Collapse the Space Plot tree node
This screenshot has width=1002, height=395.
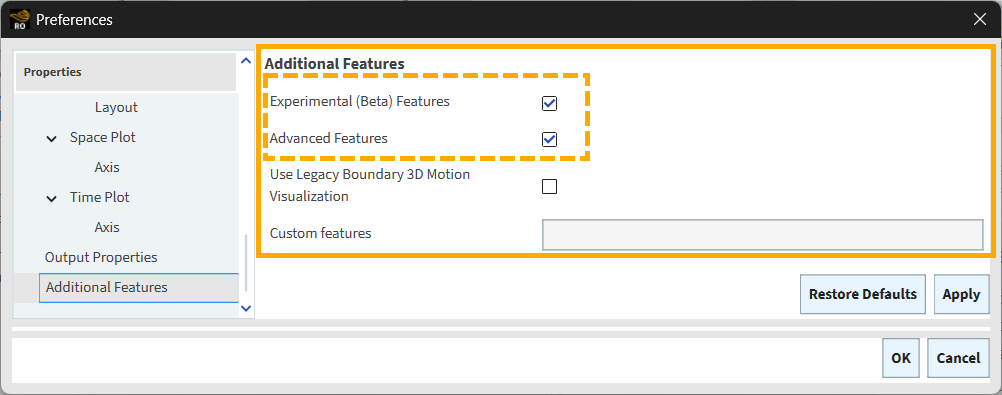click(52, 139)
